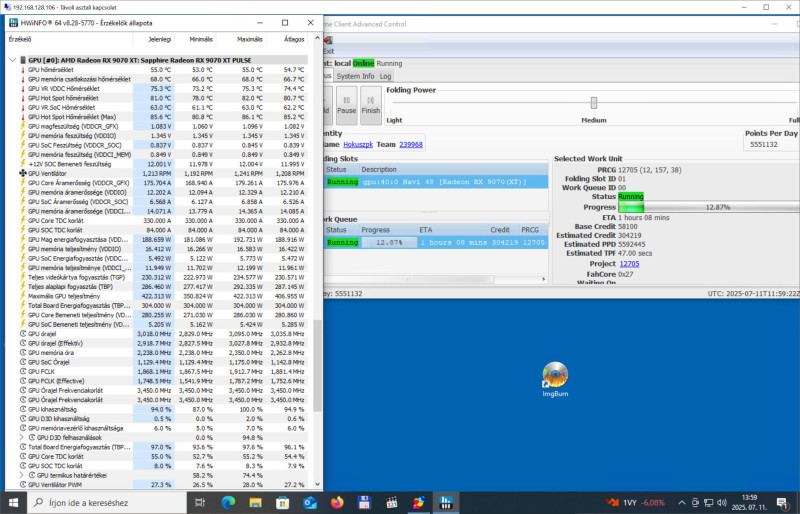Click the HWiNFO scrollbar down arrow
The width and height of the screenshot is (800, 514).
317,484
